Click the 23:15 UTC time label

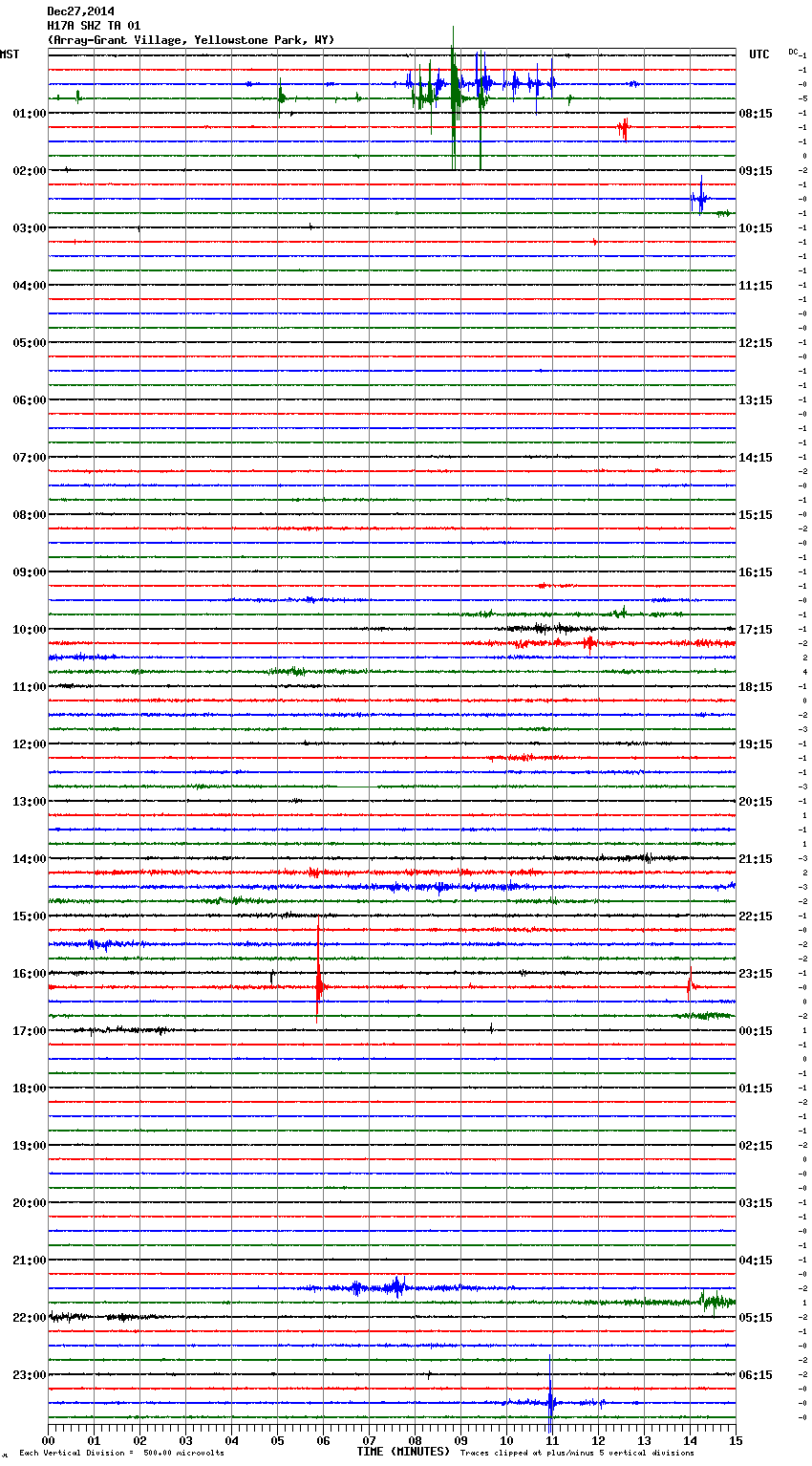click(756, 974)
